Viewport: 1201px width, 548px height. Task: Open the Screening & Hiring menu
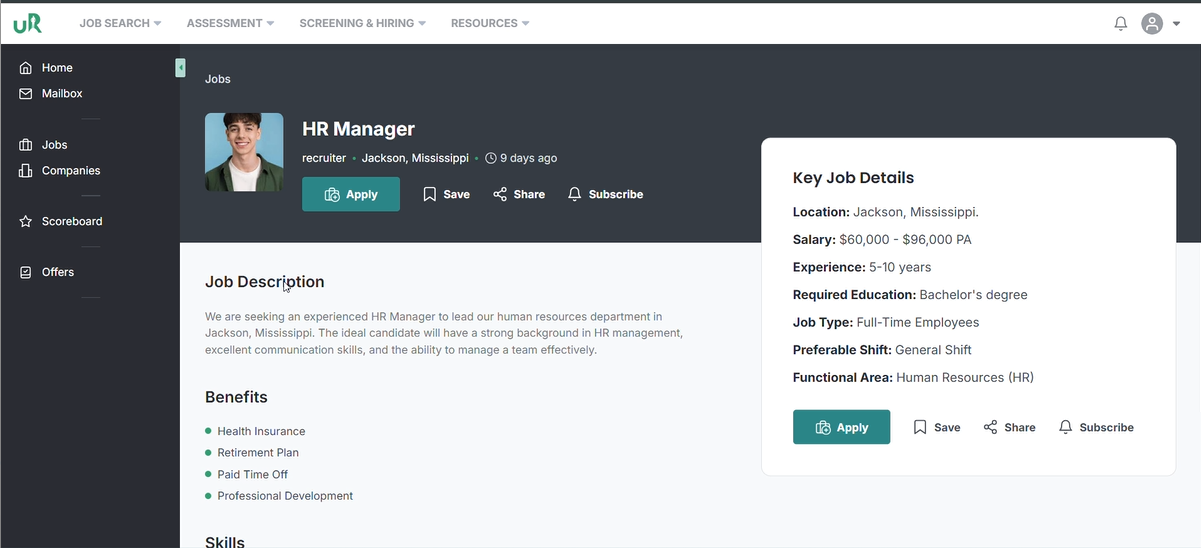pos(362,23)
